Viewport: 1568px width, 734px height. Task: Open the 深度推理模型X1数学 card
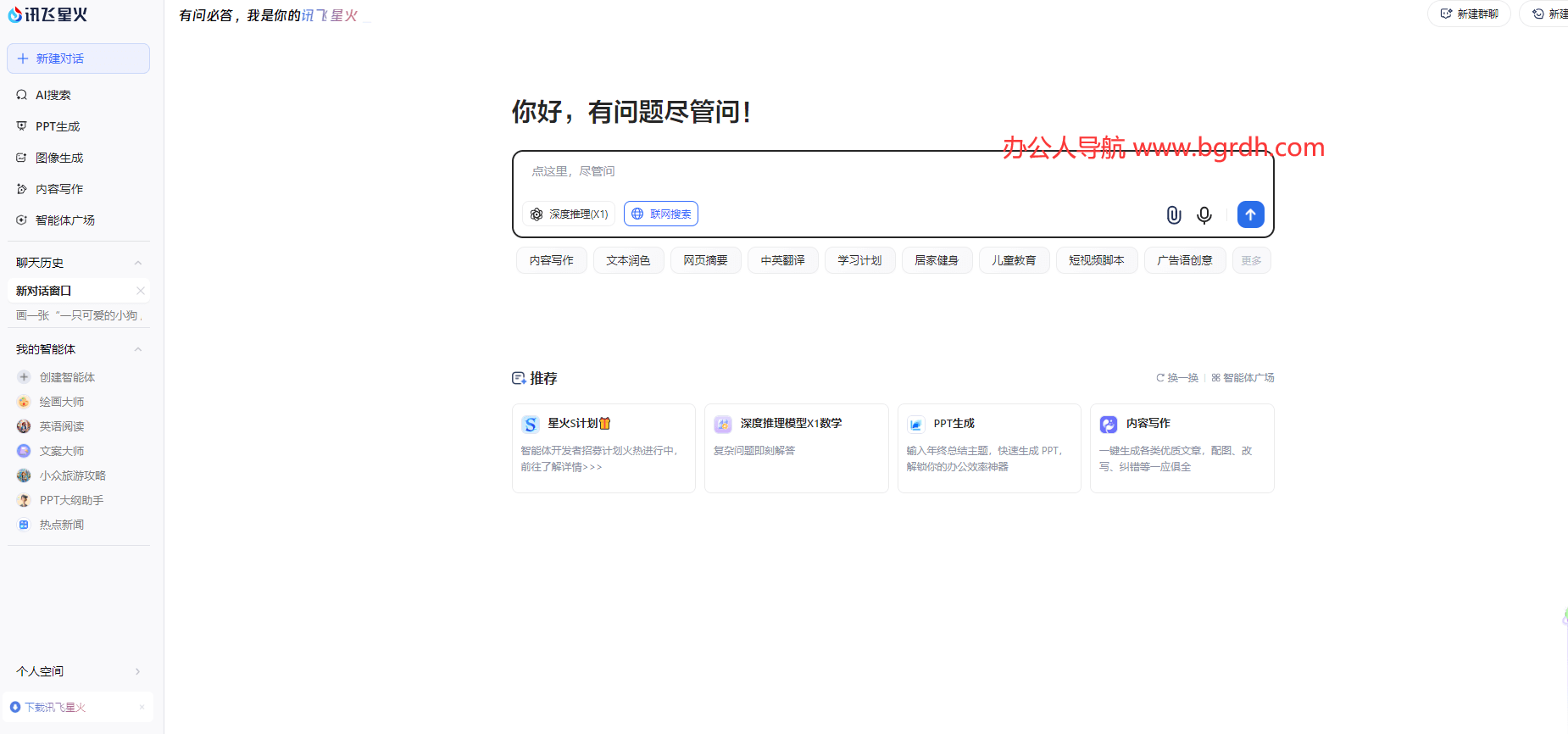pos(797,448)
